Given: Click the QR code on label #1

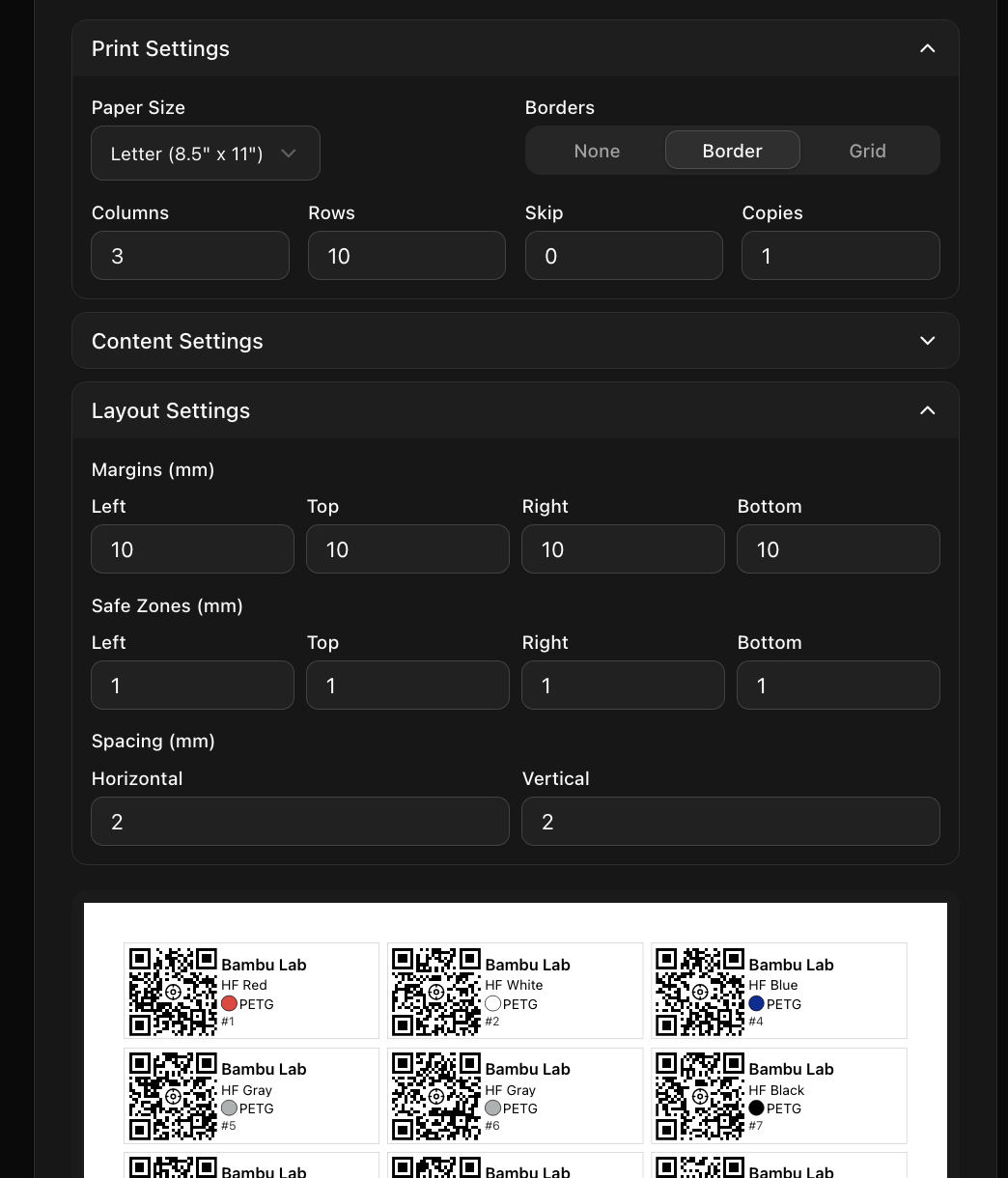Looking at the screenshot, I should pyautogui.click(x=173, y=991).
